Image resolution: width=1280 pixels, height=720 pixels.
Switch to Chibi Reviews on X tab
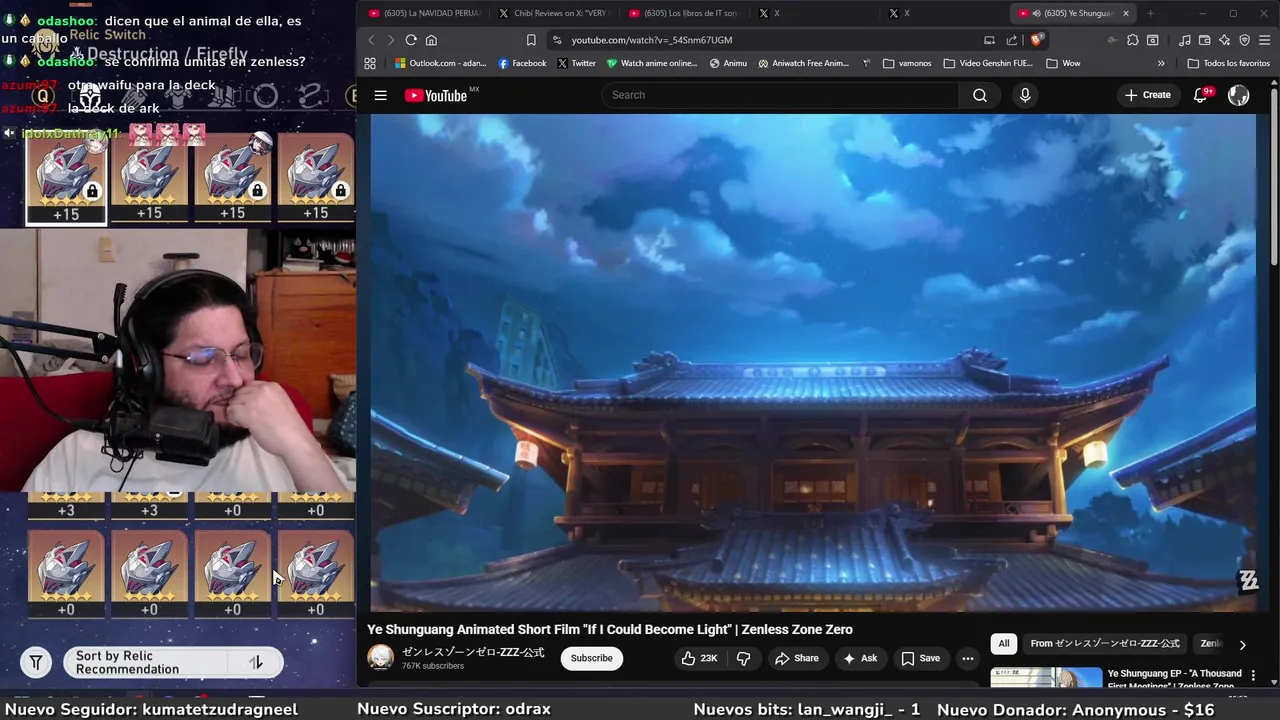pos(553,13)
